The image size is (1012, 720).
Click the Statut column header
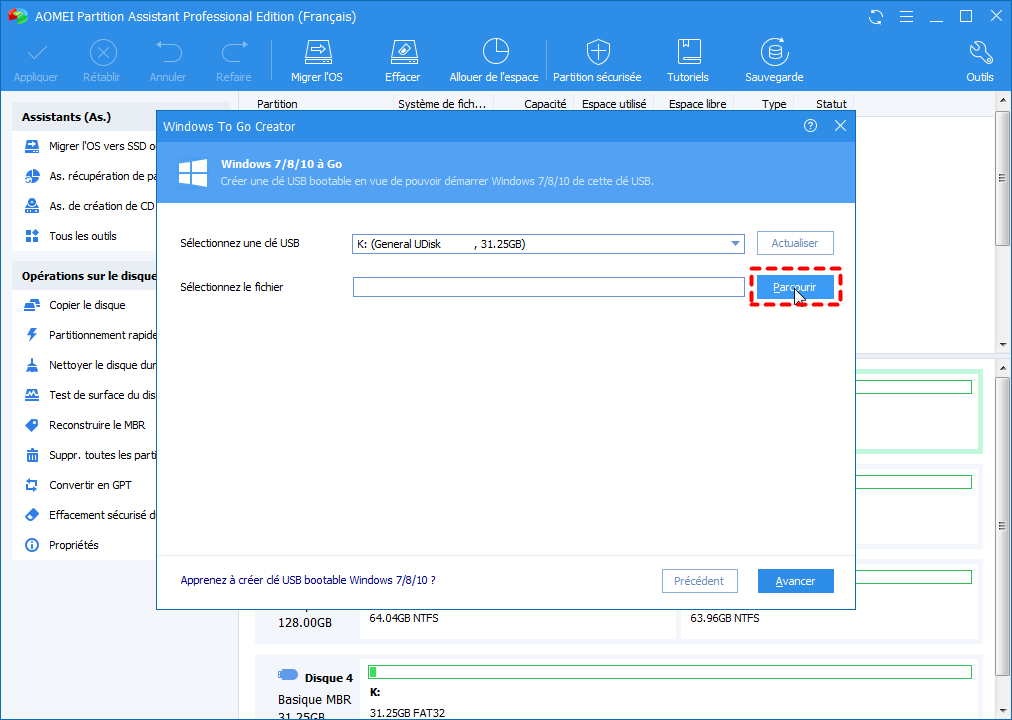831,104
